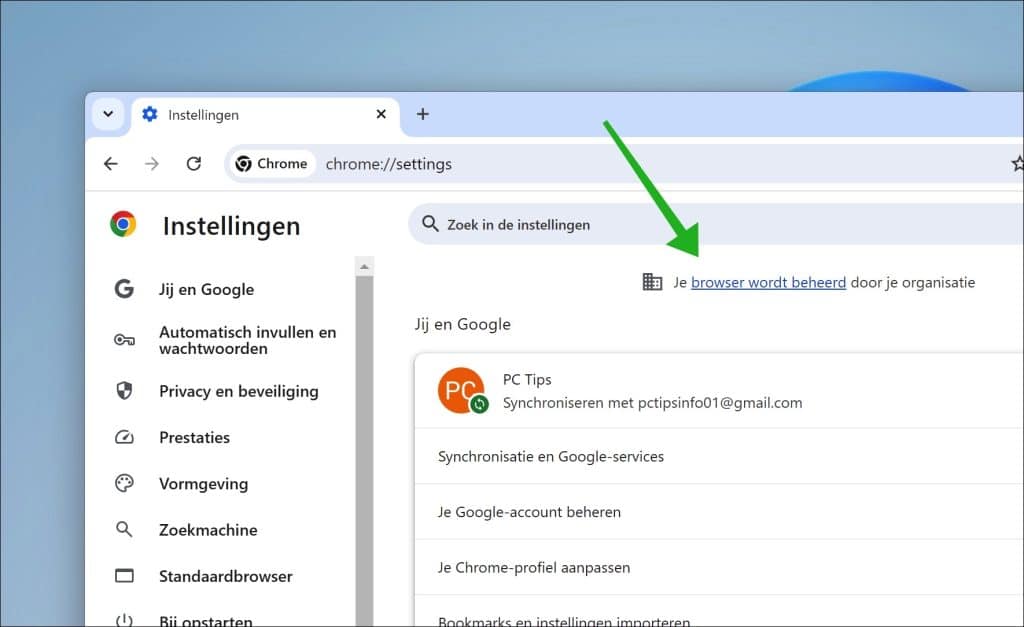Image resolution: width=1024 pixels, height=627 pixels.
Task: Go forward with the forward arrow
Action: 152,163
